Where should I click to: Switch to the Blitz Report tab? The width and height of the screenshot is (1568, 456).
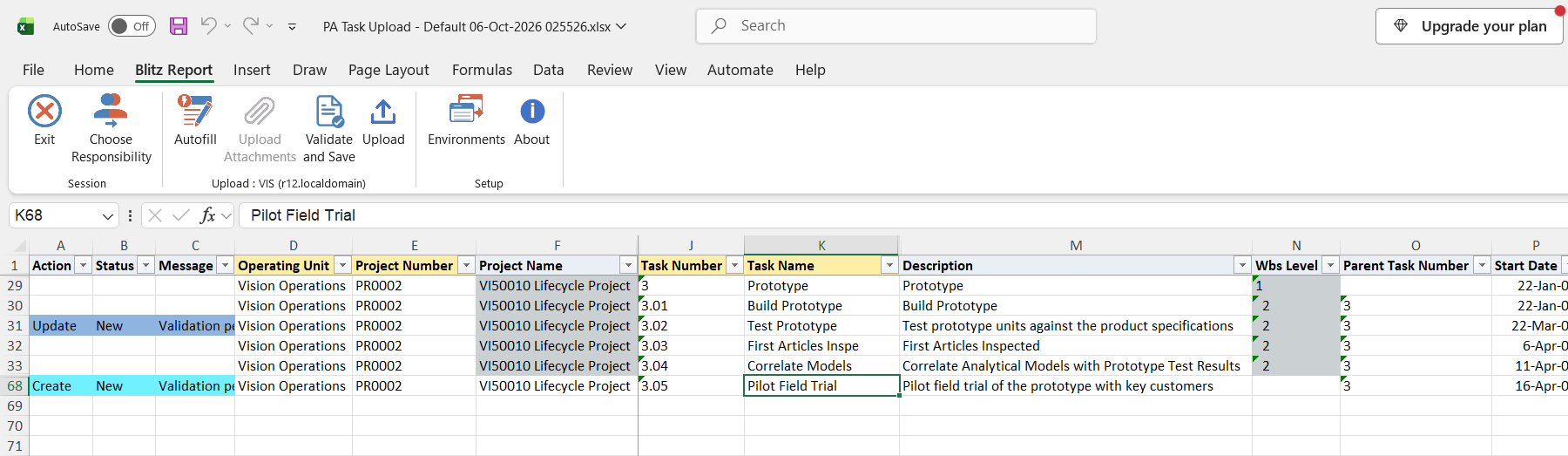[174, 70]
